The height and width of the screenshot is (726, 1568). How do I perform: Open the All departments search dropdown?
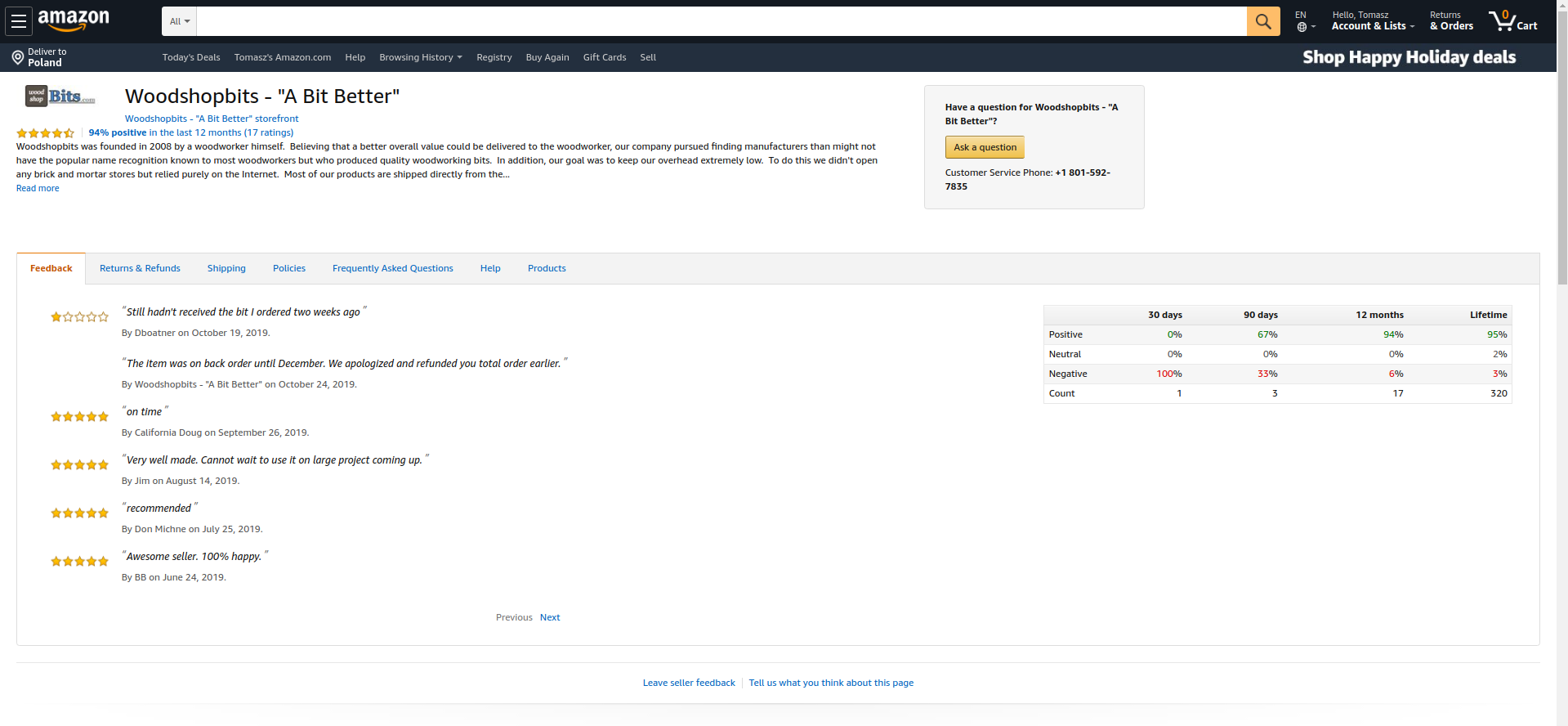coord(180,21)
